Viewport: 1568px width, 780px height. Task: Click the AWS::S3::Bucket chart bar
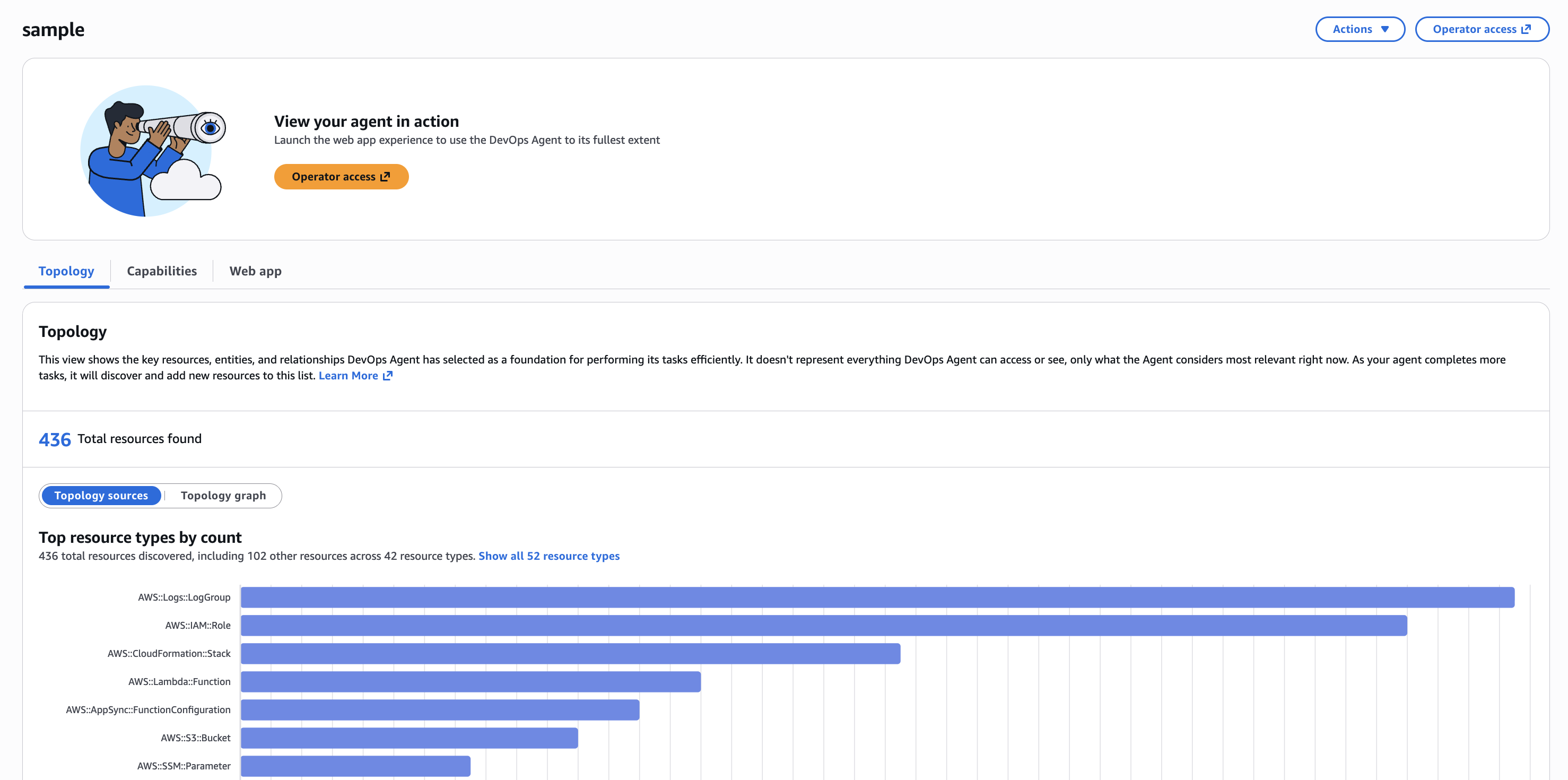tap(408, 738)
